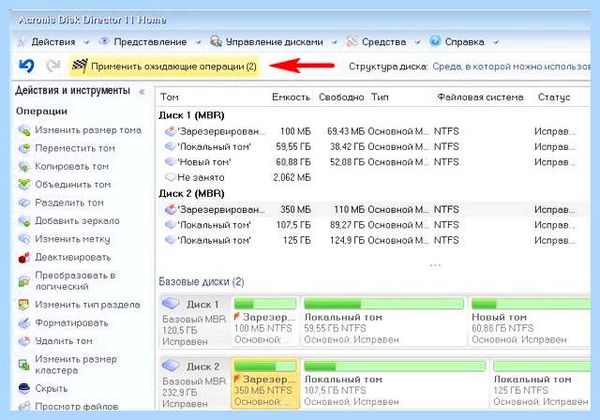Click the greyed Redo arrow icon

click(x=53, y=66)
